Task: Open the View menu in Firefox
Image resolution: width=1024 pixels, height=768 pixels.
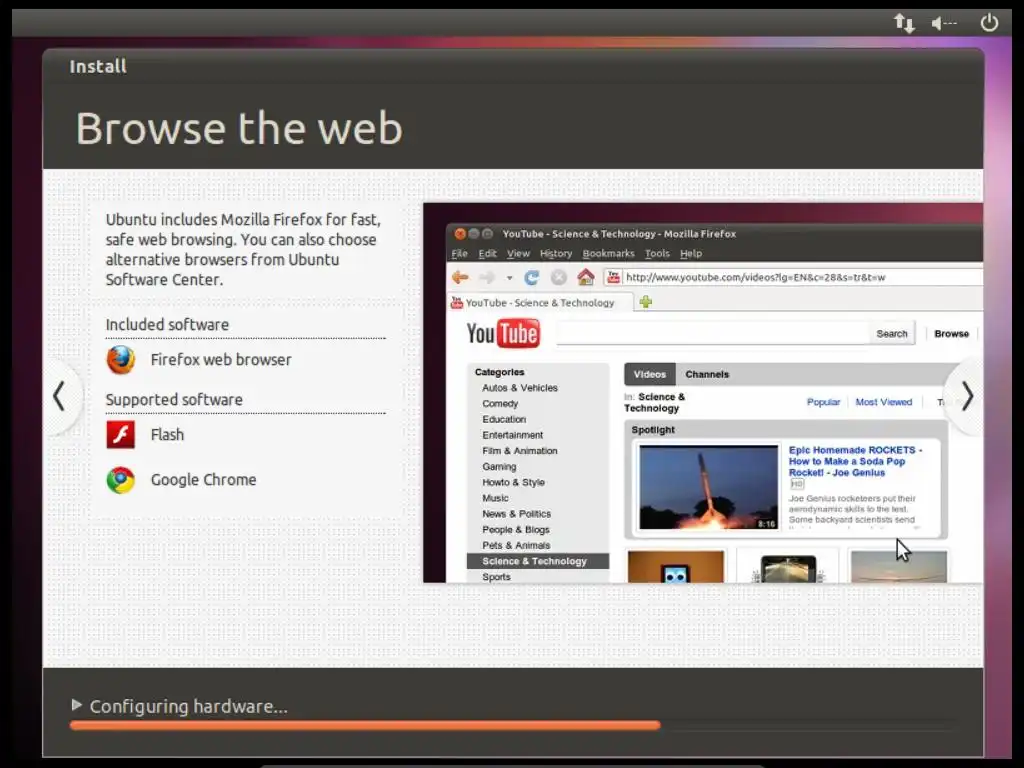Action: 518,253
